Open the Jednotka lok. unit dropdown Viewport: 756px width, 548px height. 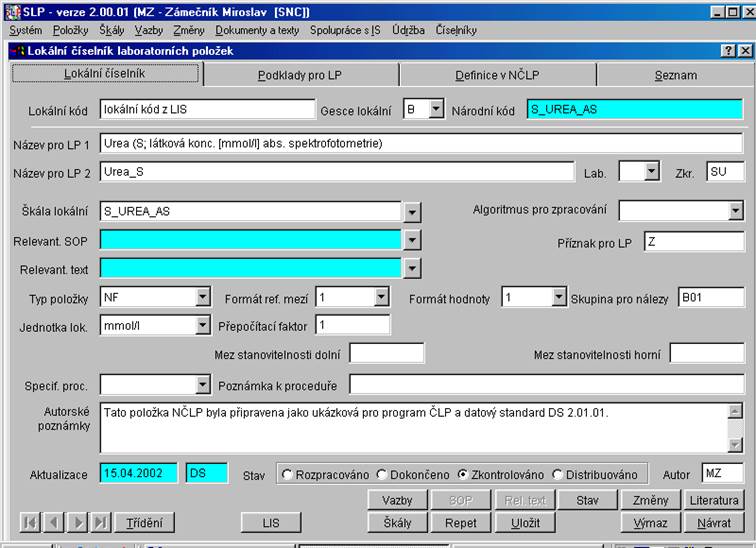pyautogui.click(x=202, y=325)
